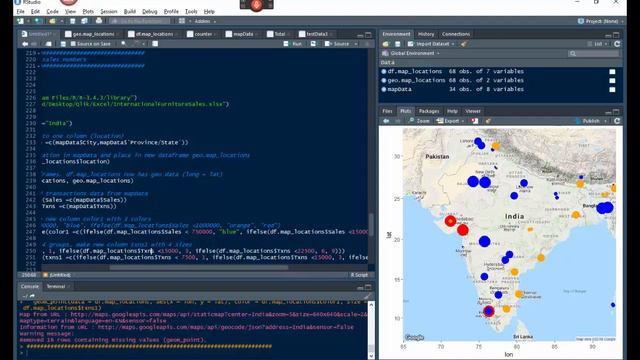
Task: Maximize the source editor pane
Action: click(368, 35)
